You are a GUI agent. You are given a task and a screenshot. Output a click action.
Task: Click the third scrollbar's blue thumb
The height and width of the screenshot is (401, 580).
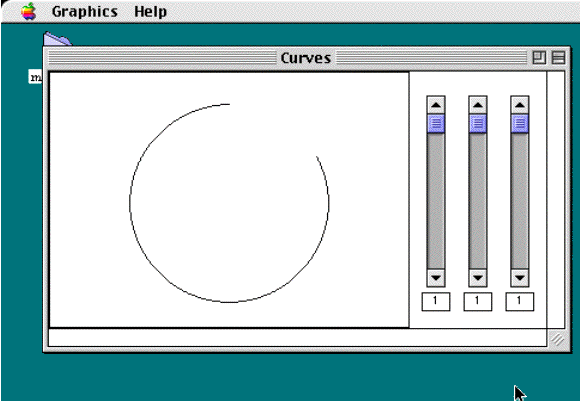520,123
